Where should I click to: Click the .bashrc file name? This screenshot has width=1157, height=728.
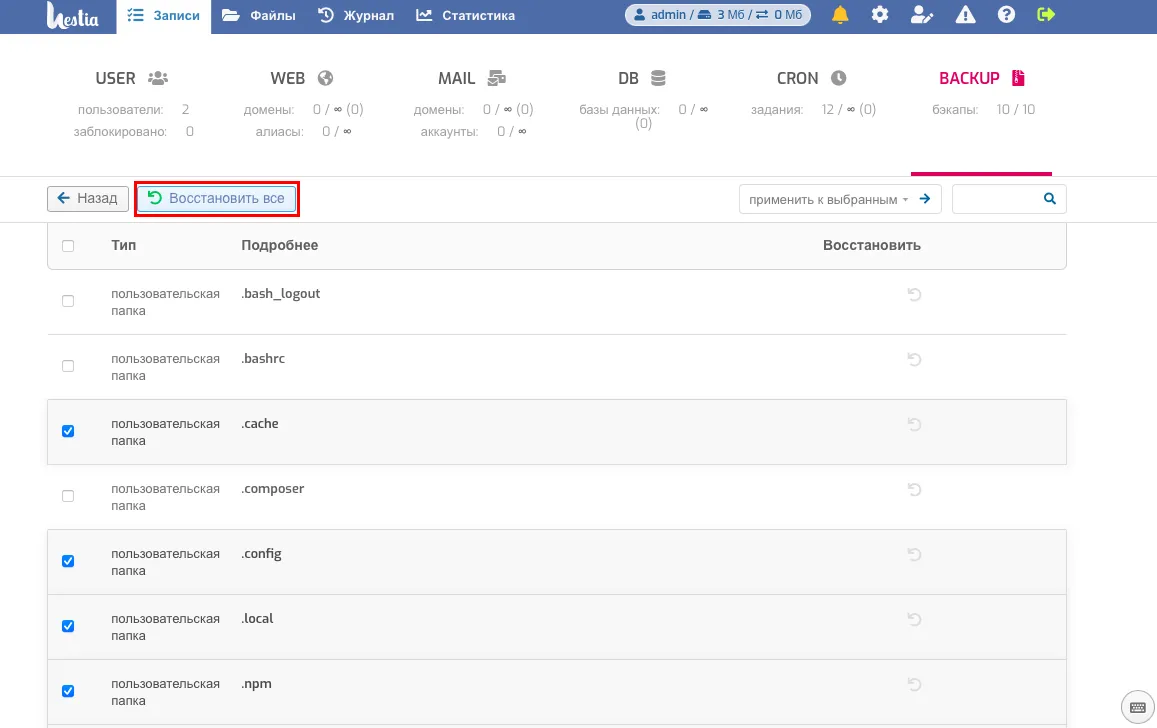(263, 358)
